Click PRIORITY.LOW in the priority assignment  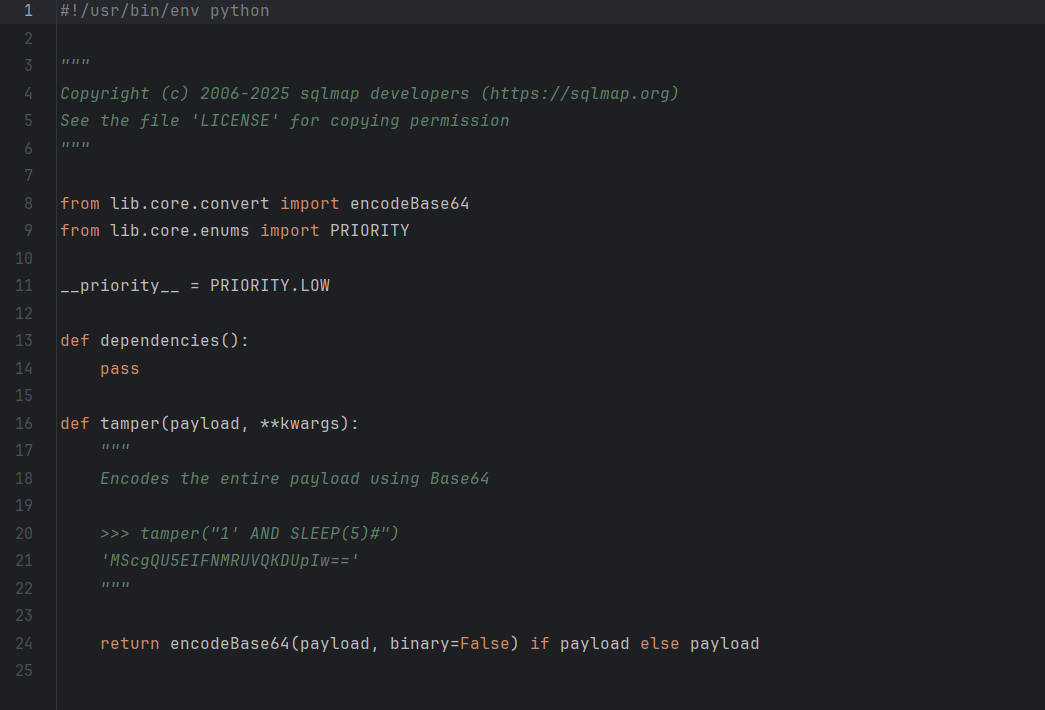tap(269, 285)
